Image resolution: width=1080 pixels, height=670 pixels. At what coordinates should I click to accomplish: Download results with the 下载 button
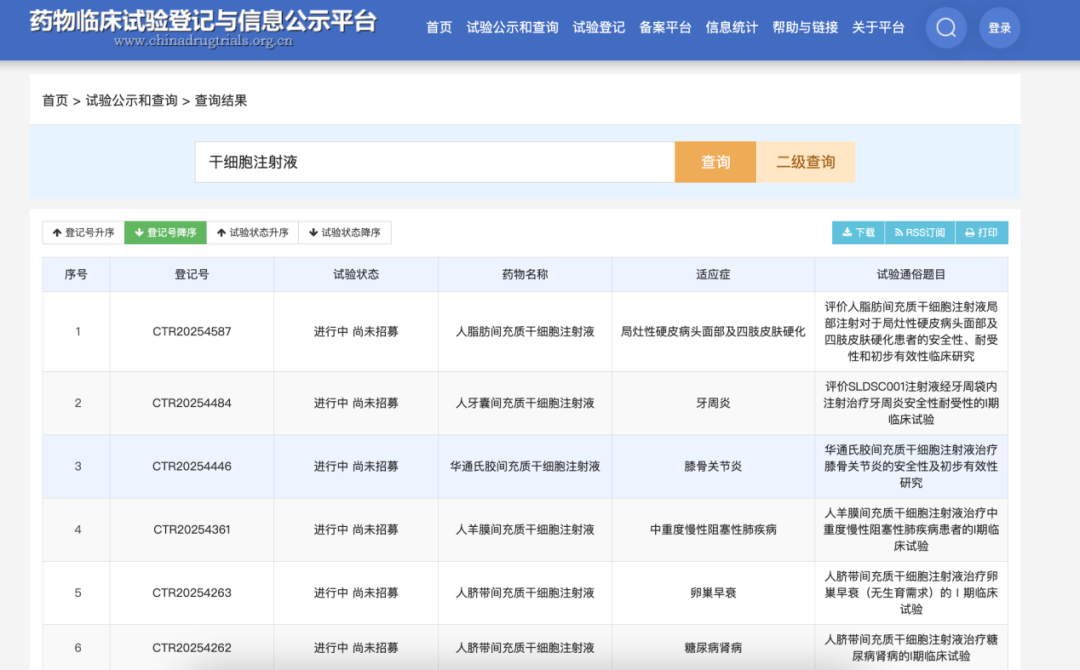click(x=858, y=233)
